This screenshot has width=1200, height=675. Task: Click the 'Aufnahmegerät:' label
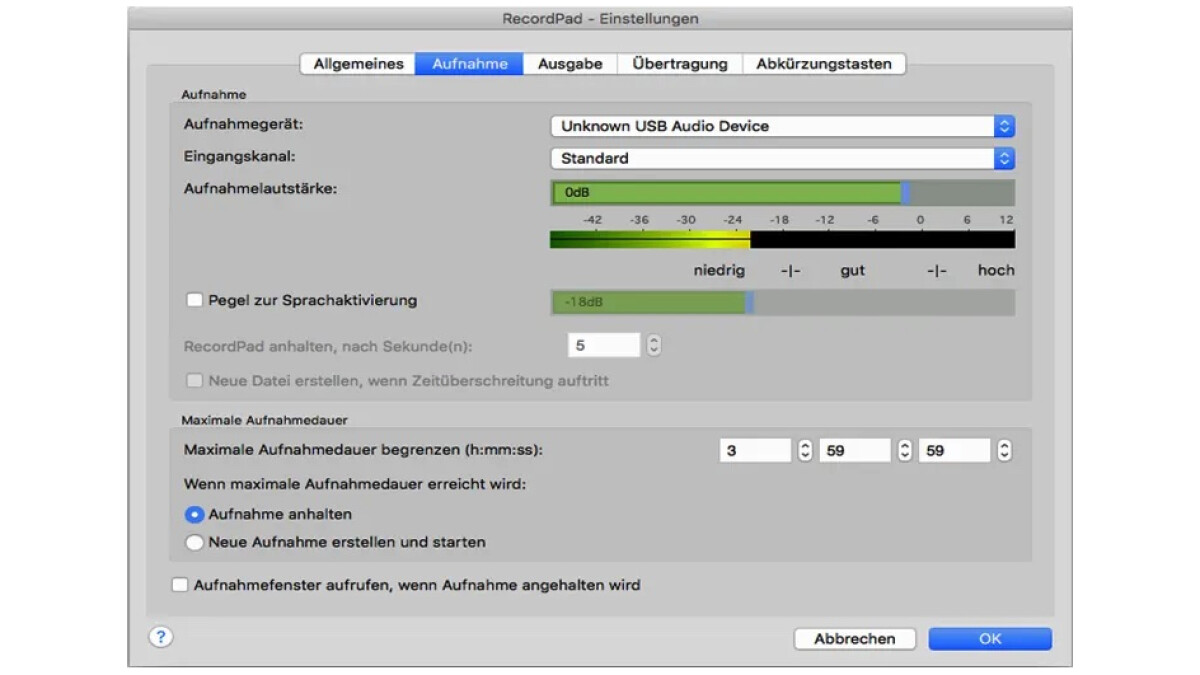pyautogui.click(x=243, y=126)
